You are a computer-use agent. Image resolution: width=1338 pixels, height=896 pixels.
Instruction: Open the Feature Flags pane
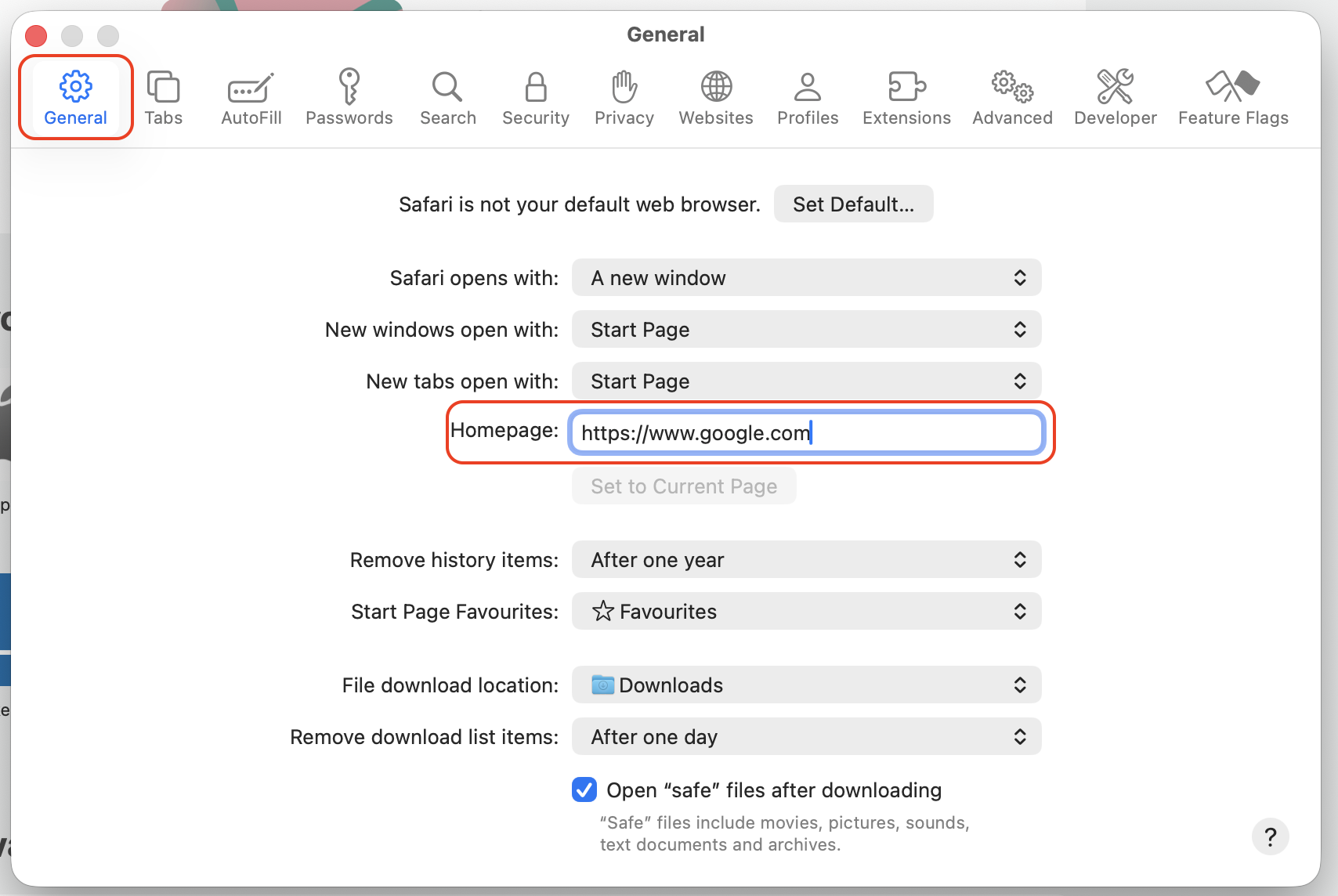pyautogui.click(x=1233, y=98)
